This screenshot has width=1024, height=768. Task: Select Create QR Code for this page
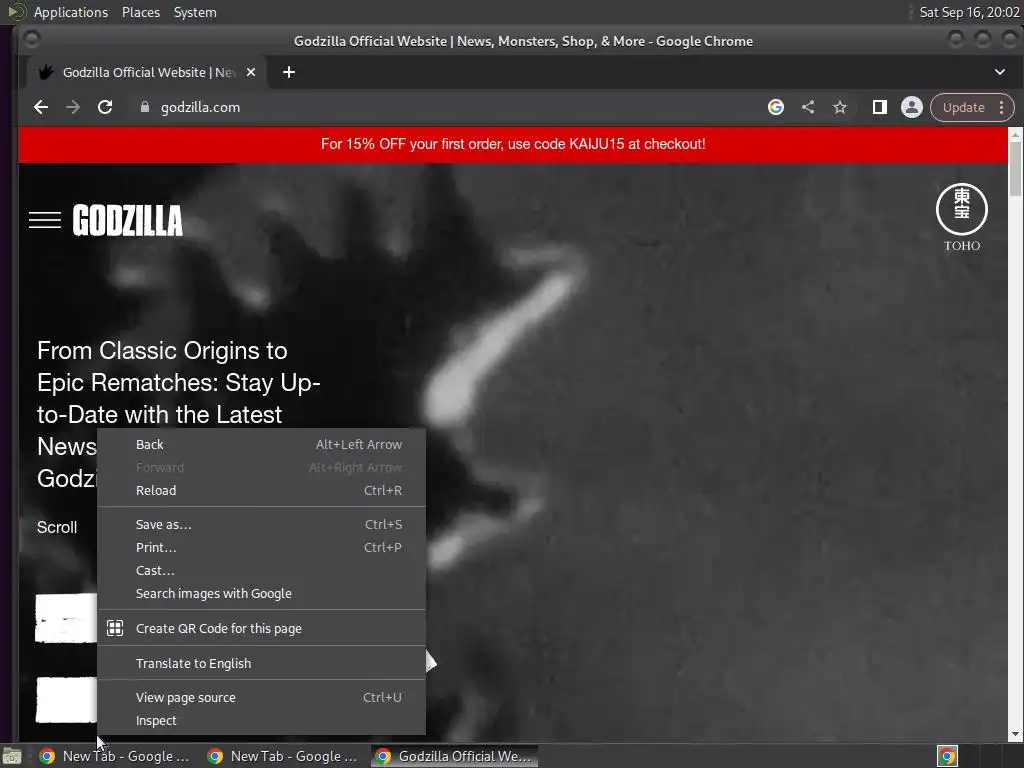click(x=261, y=628)
